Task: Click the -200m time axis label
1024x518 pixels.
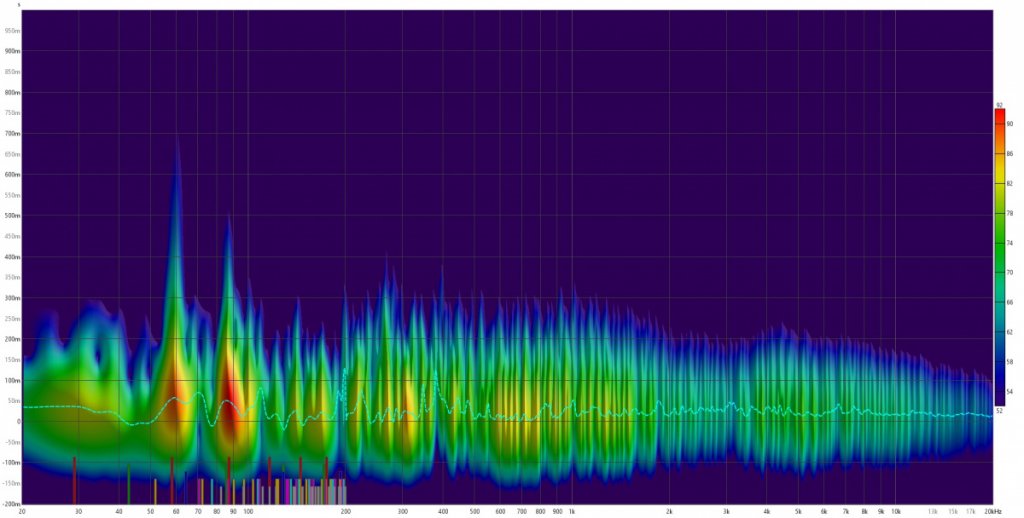Action: 11,504
